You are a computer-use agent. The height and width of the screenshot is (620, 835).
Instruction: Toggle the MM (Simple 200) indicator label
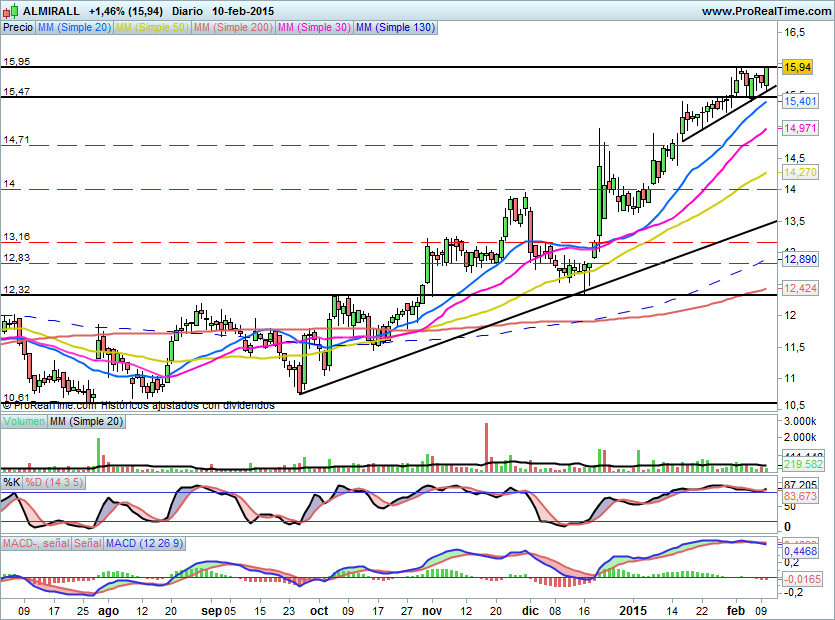[x=231, y=28]
